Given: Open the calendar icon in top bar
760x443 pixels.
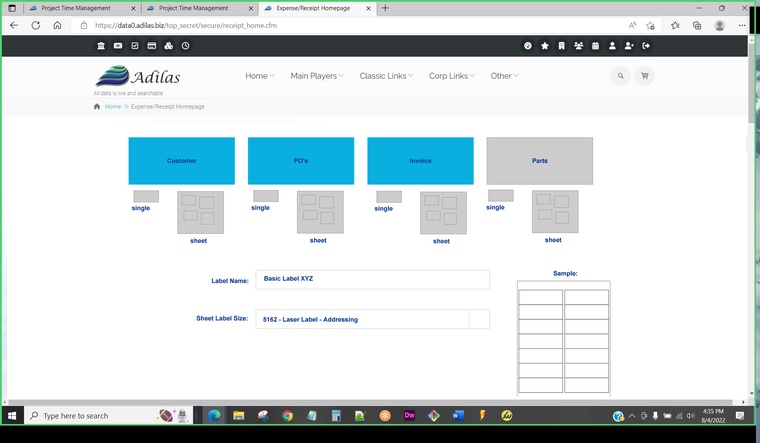Looking at the screenshot, I should click(595, 46).
